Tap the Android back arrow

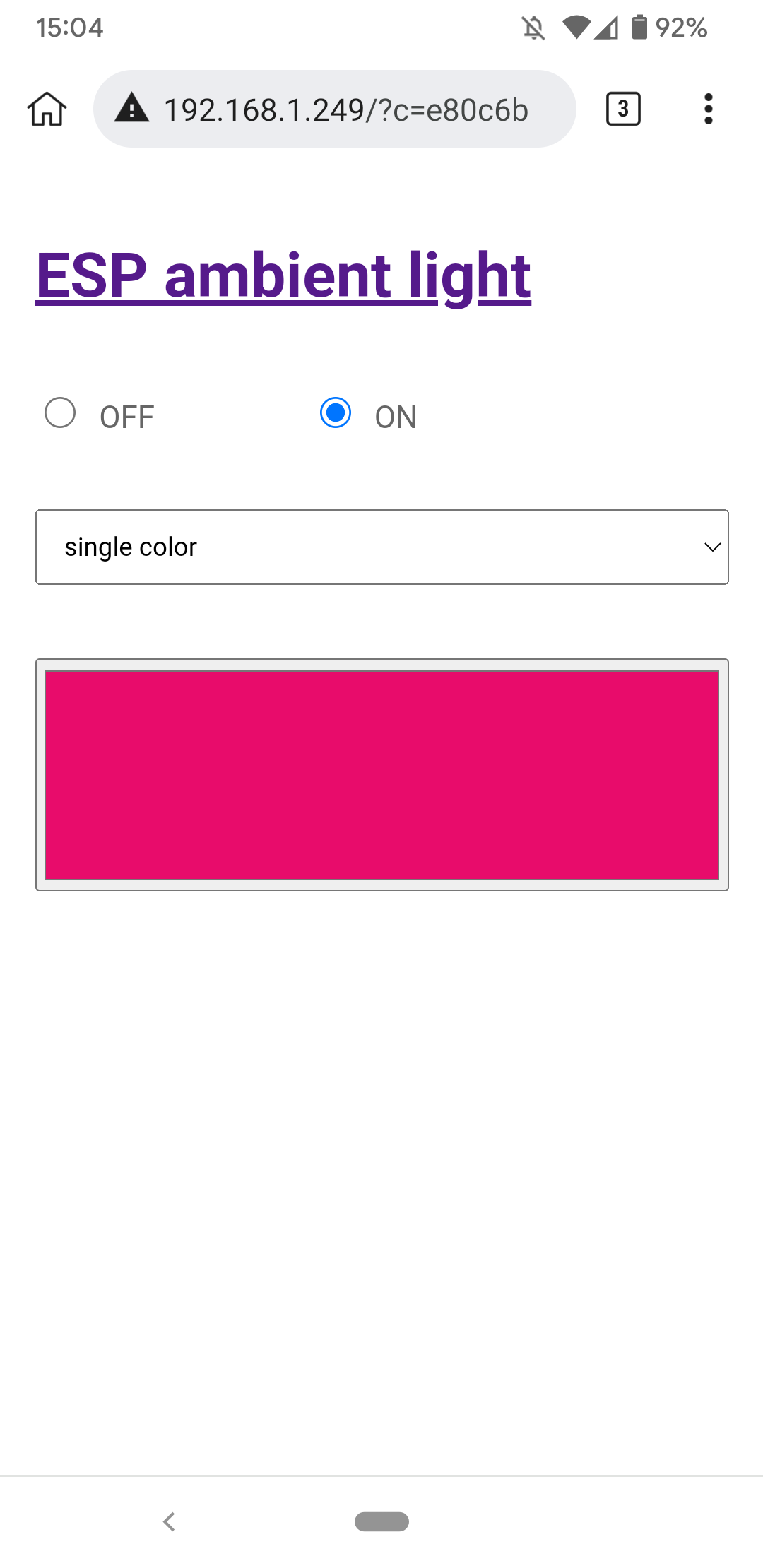[169, 1521]
